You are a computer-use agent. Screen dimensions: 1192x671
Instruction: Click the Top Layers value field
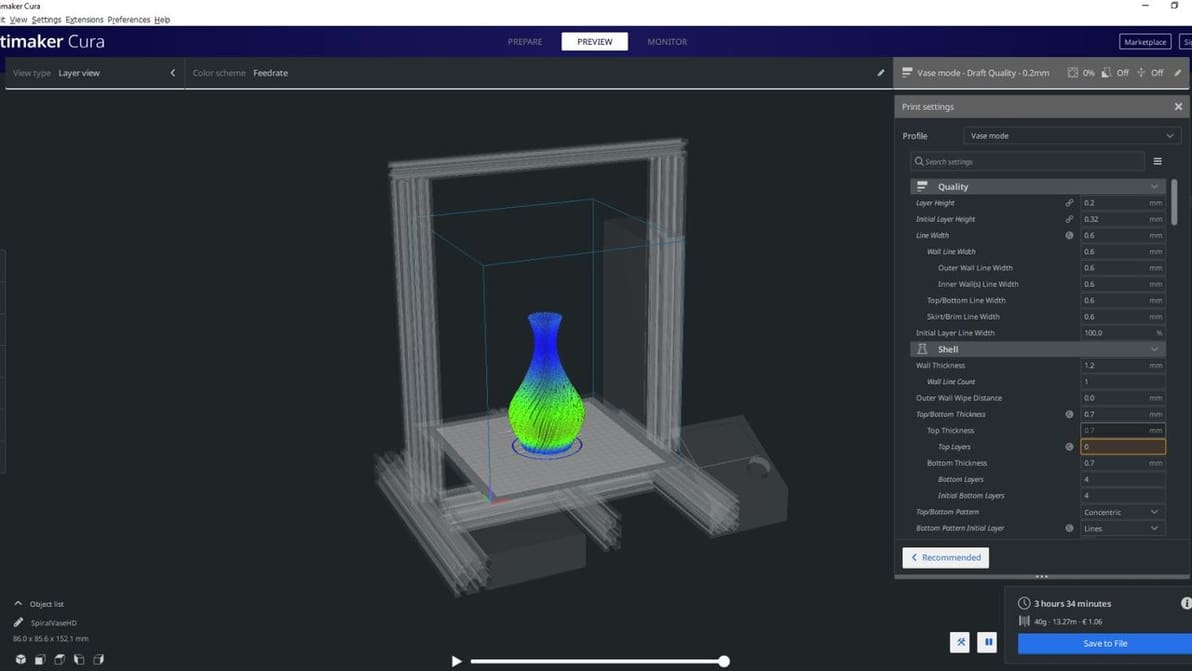point(1123,447)
